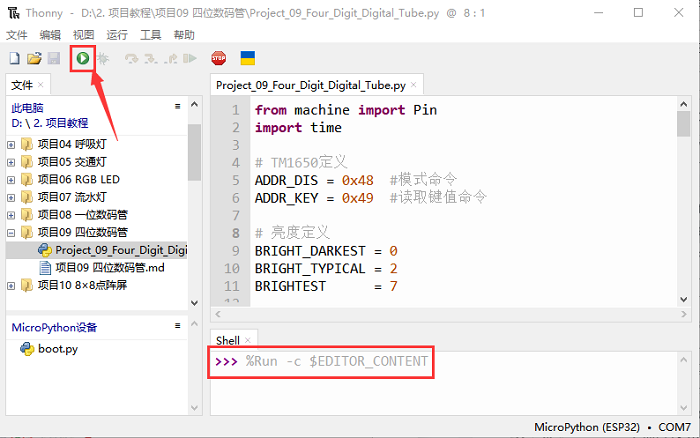Screen dimensions: 700x438
Task: Close the Project_09_Four_Digit_Digital_Tube.py editor tab
Action: pyautogui.click(x=412, y=86)
